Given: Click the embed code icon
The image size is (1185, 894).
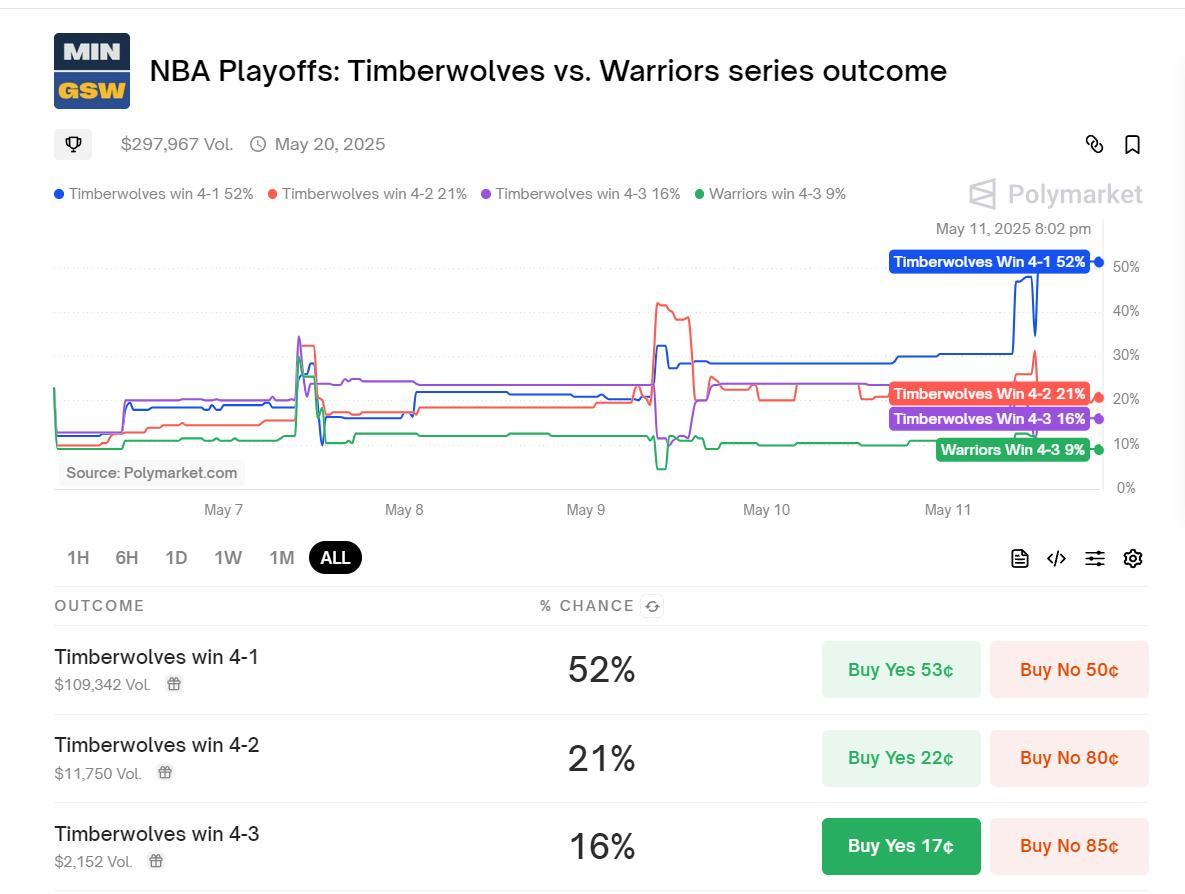Looking at the screenshot, I should coord(1056,559).
